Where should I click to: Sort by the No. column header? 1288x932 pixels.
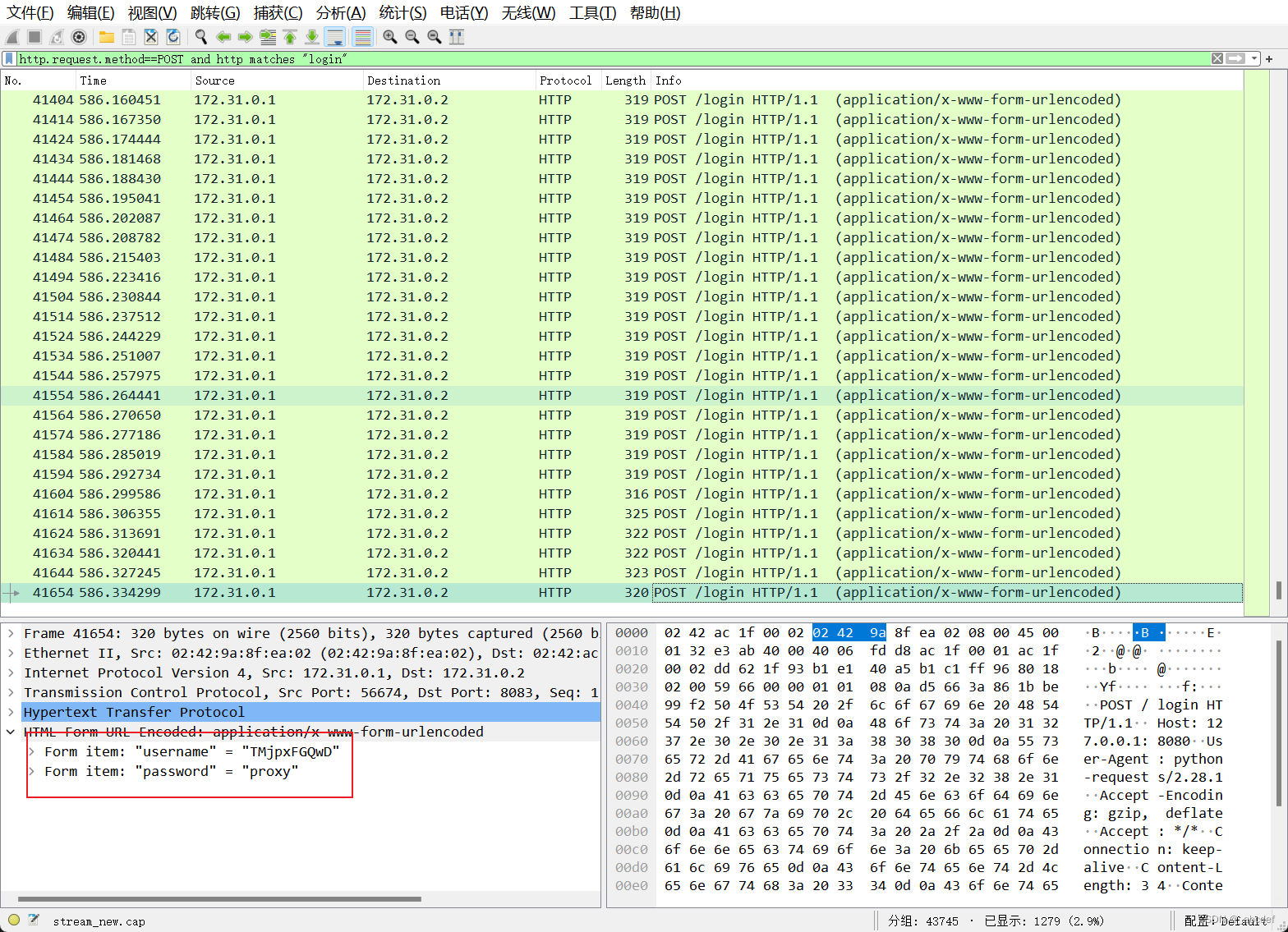point(39,80)
